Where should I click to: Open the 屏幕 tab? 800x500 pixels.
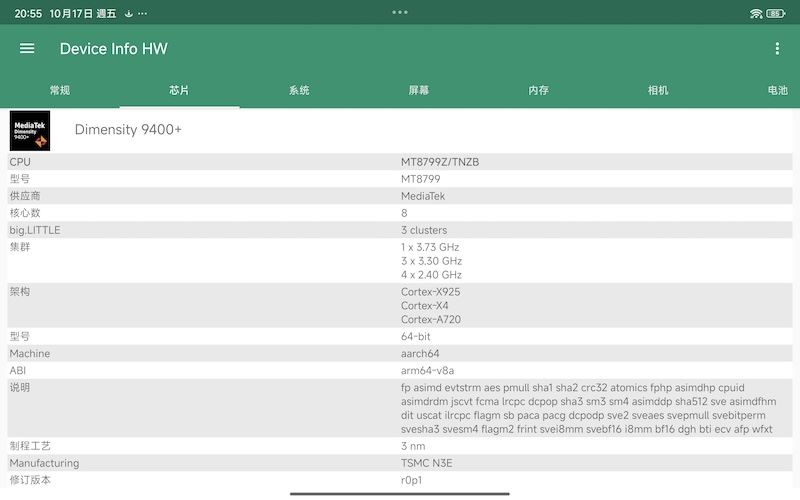(x=419, y=90)
